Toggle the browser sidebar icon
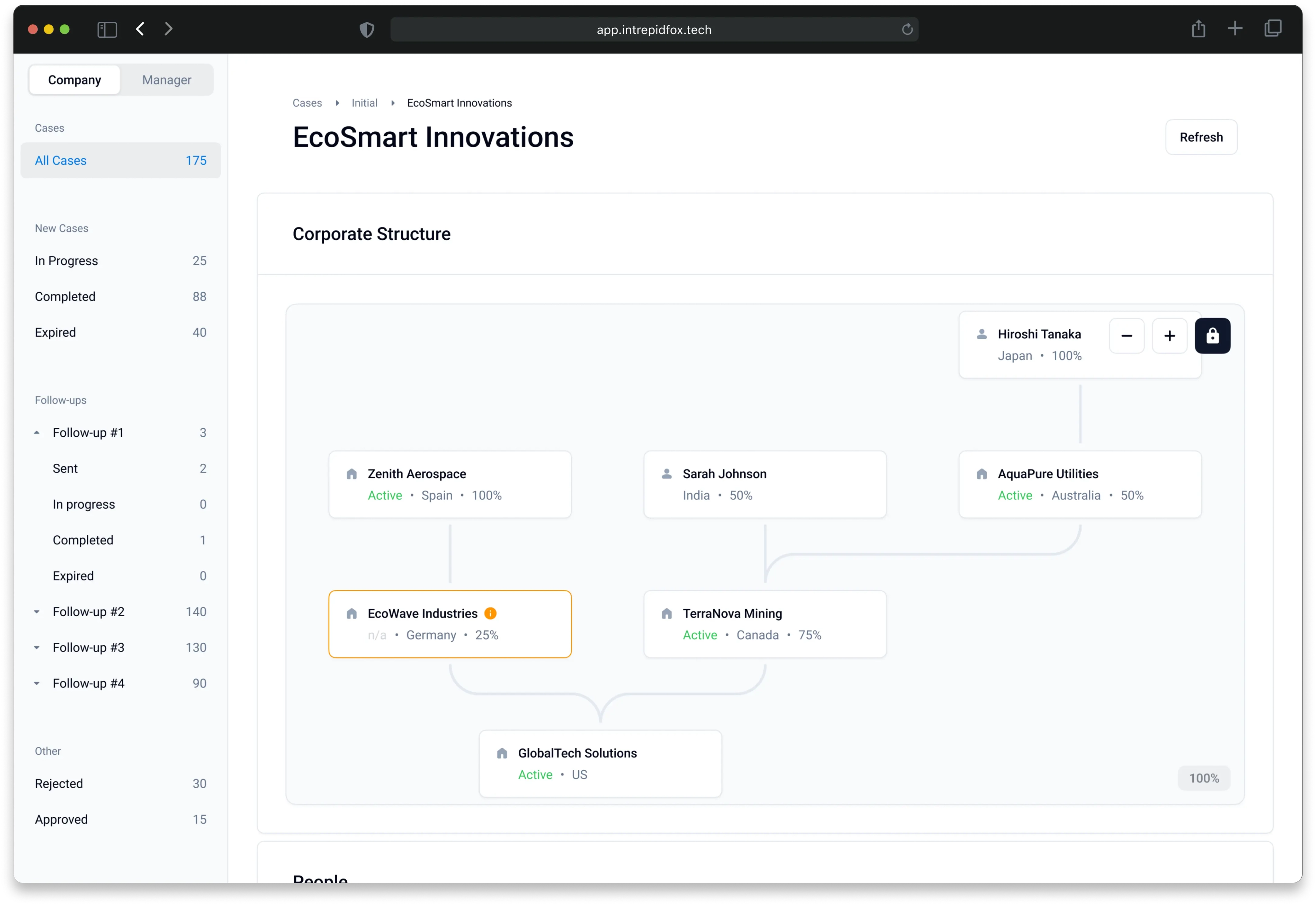Screen dimensions: 1316x905 tap(107, 29)
